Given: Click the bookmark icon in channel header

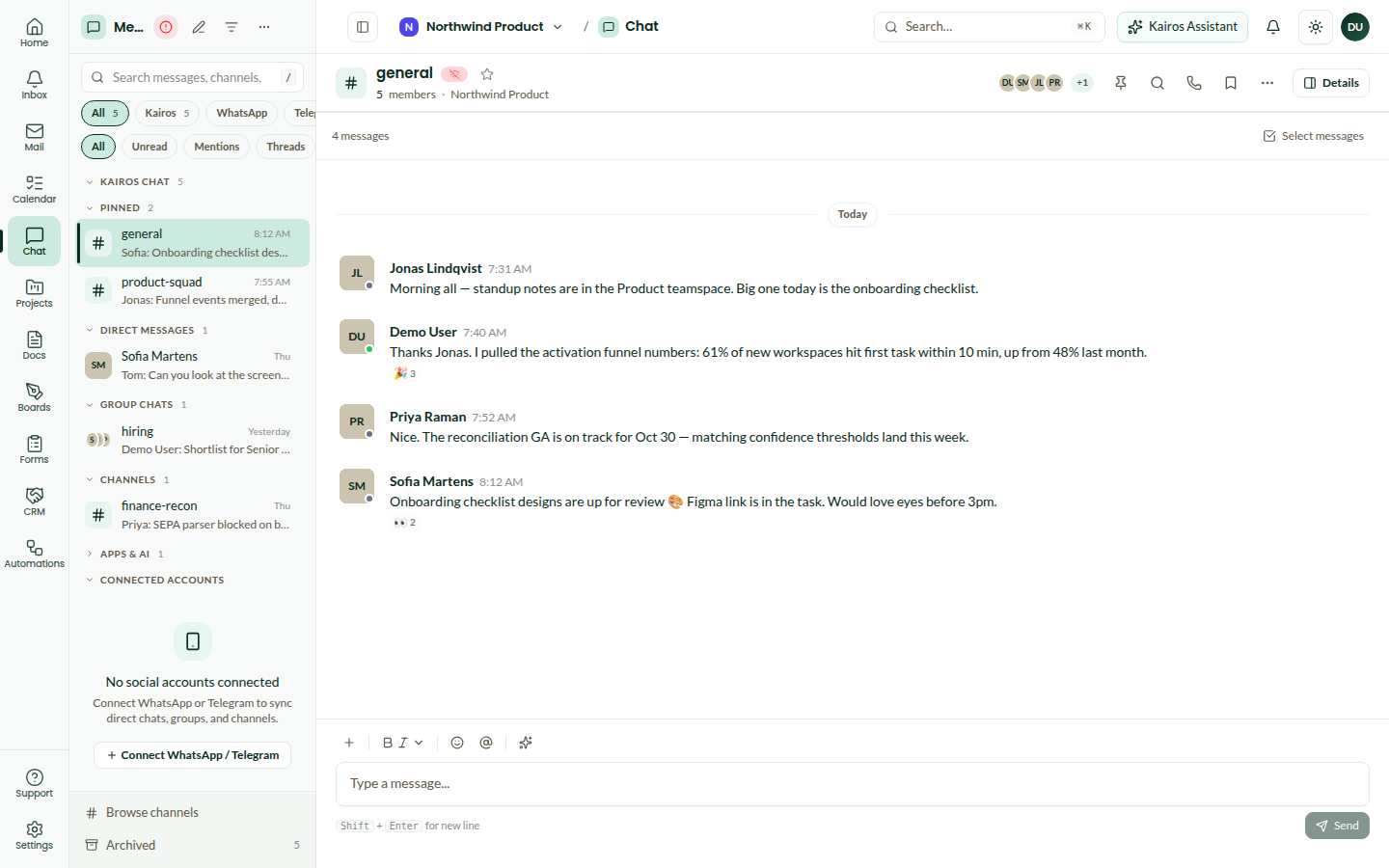Looking at the screenshot, I should 1231,83.
